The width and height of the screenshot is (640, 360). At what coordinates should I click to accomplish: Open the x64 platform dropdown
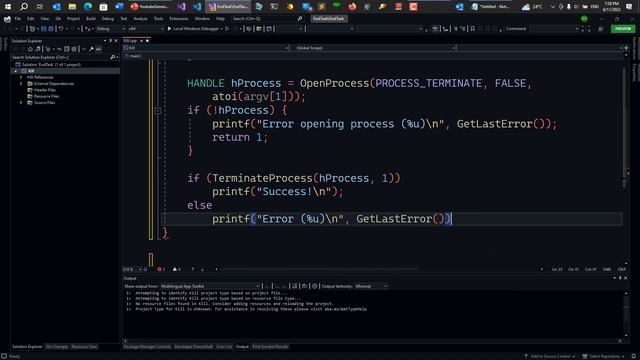coord(145,29)
